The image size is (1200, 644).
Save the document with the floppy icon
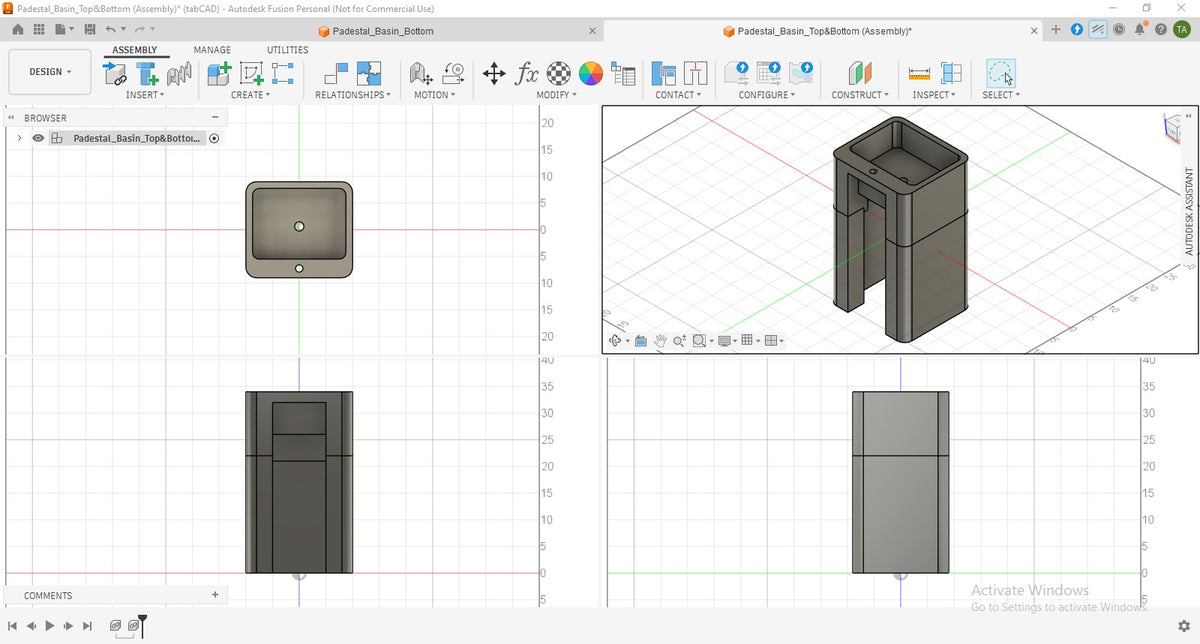pos(90,30)
